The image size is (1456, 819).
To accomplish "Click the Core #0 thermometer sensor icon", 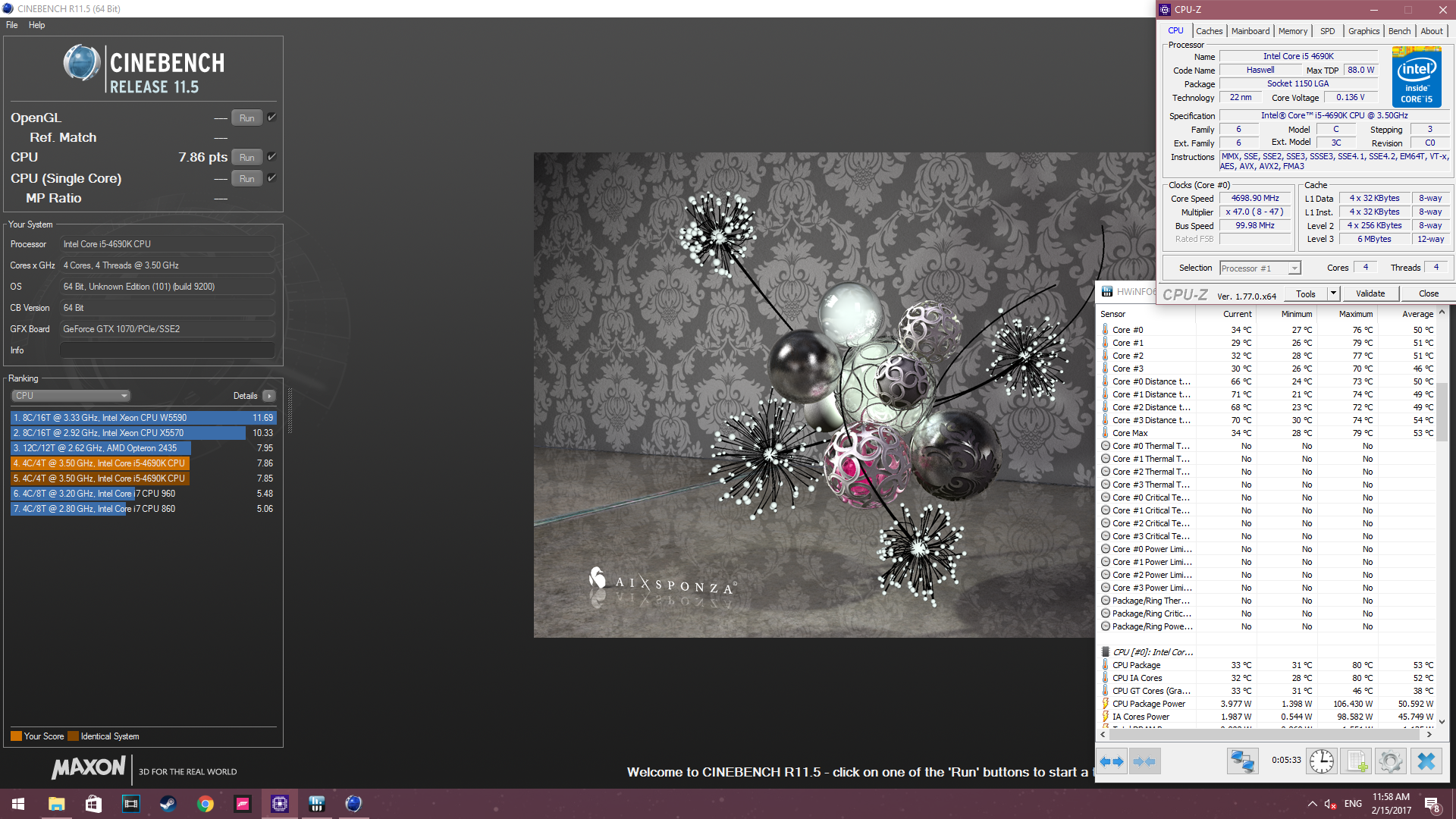I will (x=1106, y=330).
